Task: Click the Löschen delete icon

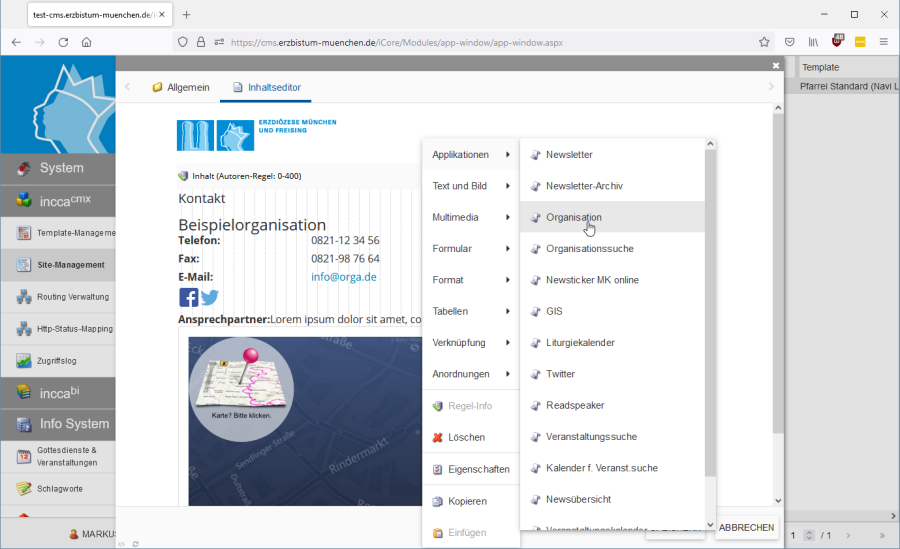Action: click(x=438, y=438)
